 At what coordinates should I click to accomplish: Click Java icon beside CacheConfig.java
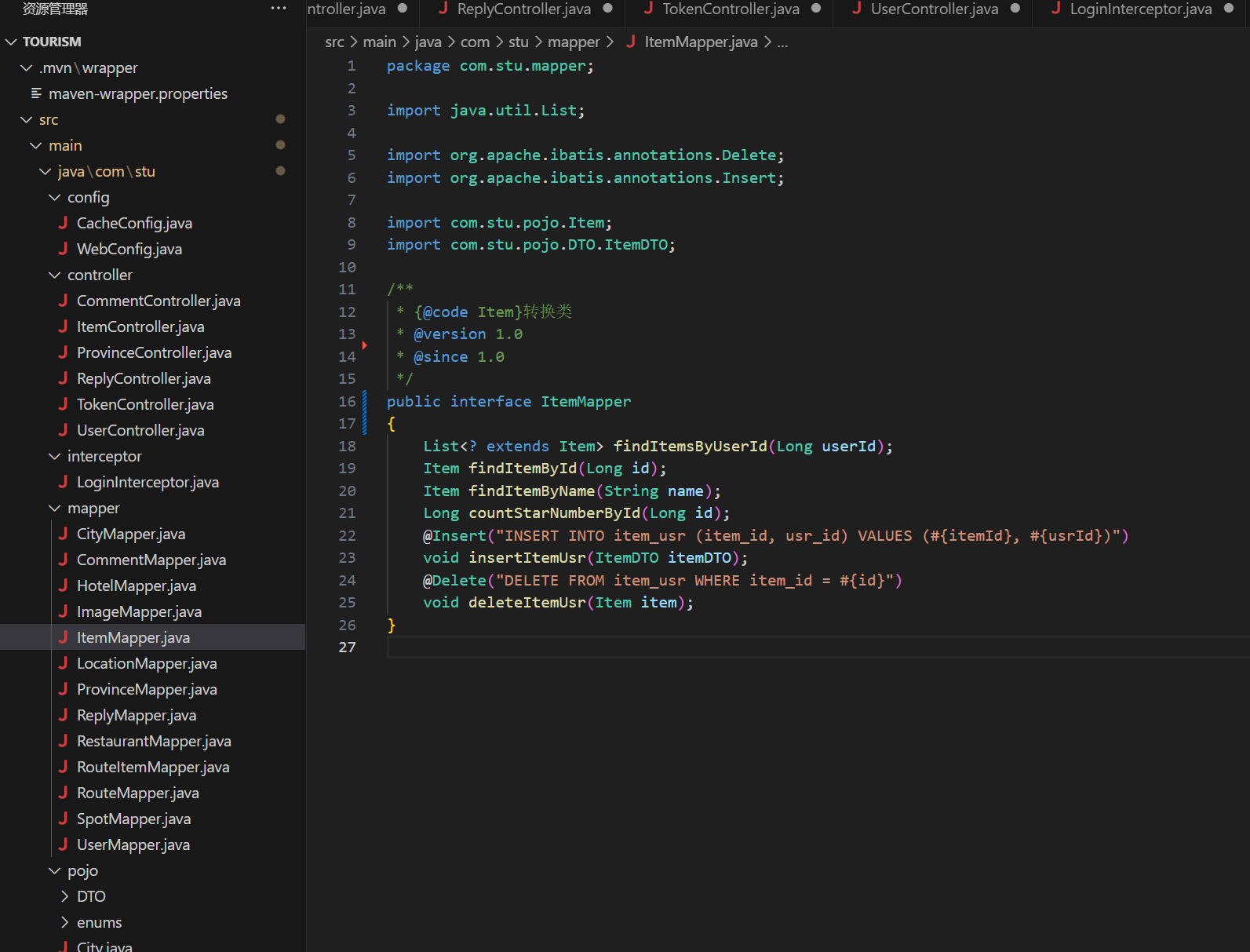coord(63,223)
